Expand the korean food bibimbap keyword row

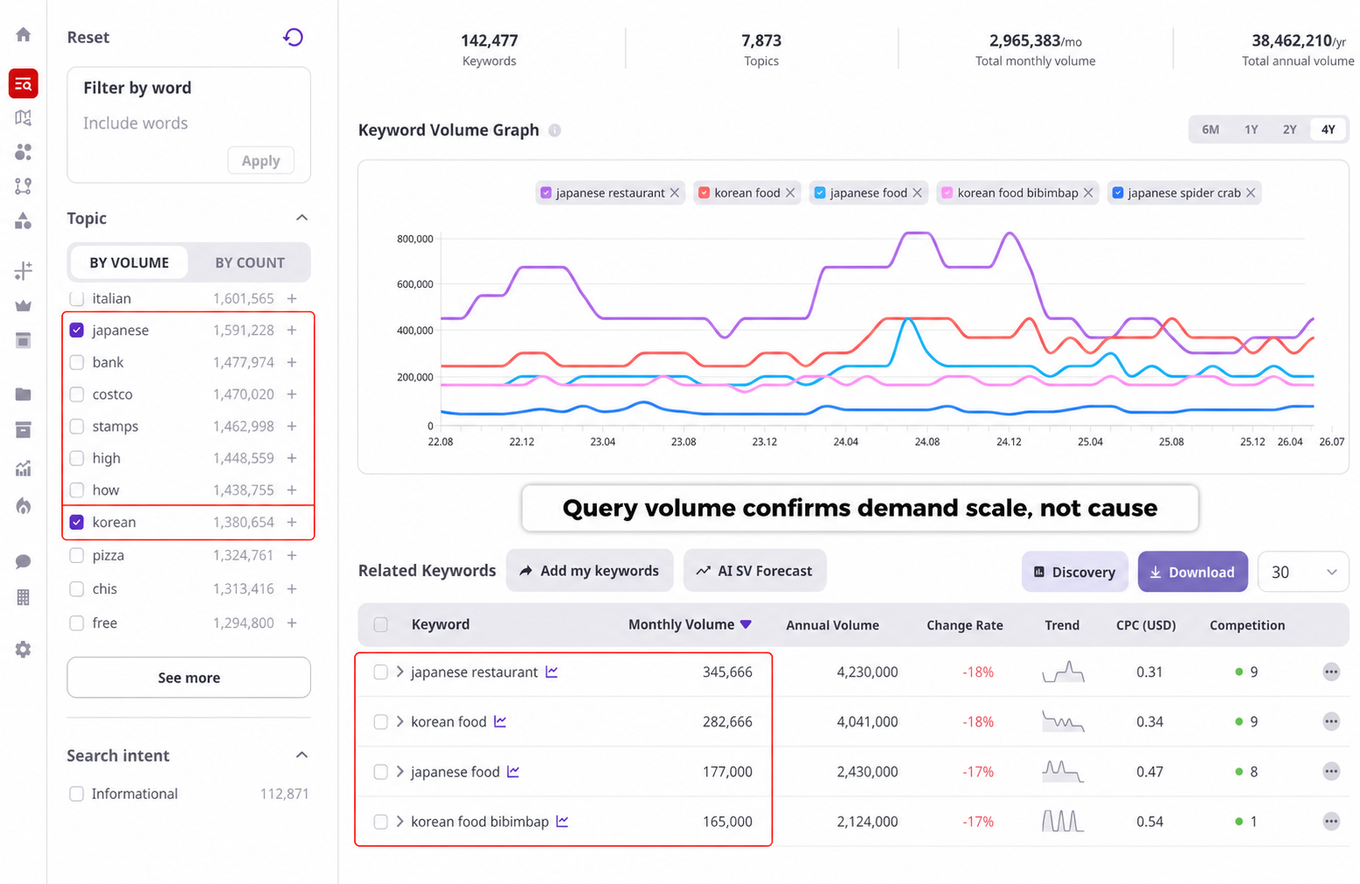coord(400,822)
